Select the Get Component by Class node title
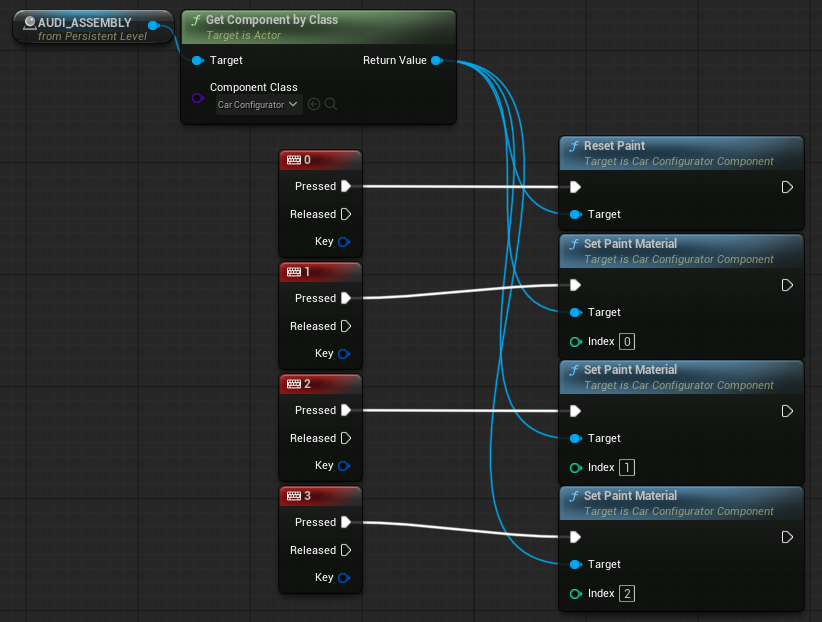Screen dimensions: 822x622 click(x=272, y=20)
